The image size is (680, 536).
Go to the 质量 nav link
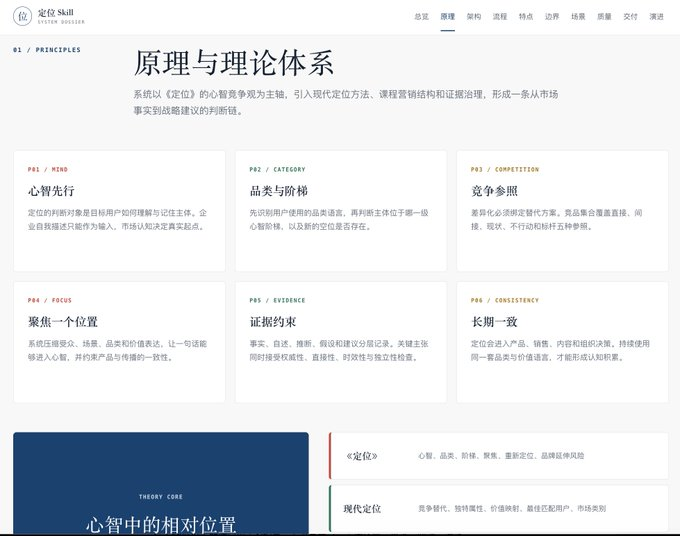[604, 16]
